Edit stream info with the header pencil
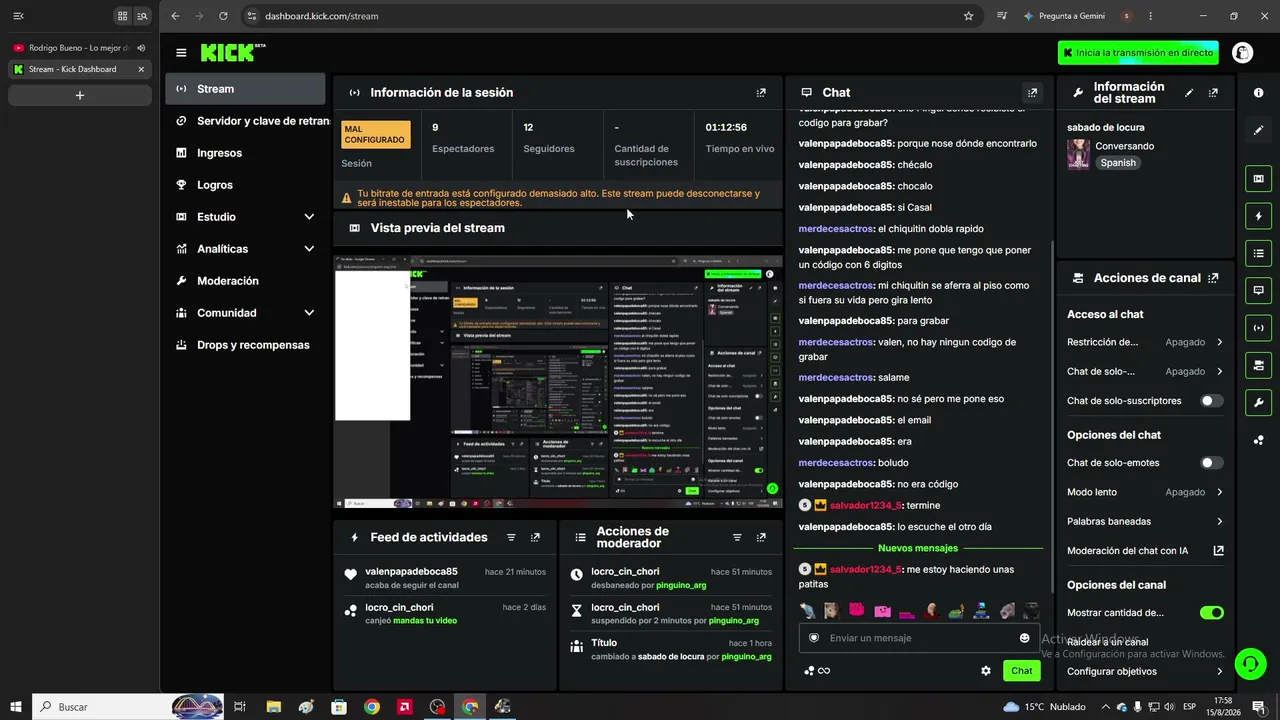 (1189, 92)
